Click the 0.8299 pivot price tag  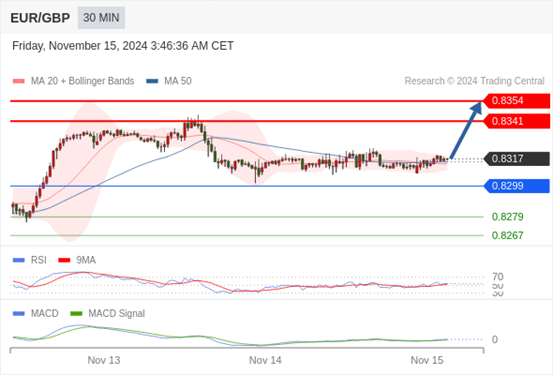point(516,186)
